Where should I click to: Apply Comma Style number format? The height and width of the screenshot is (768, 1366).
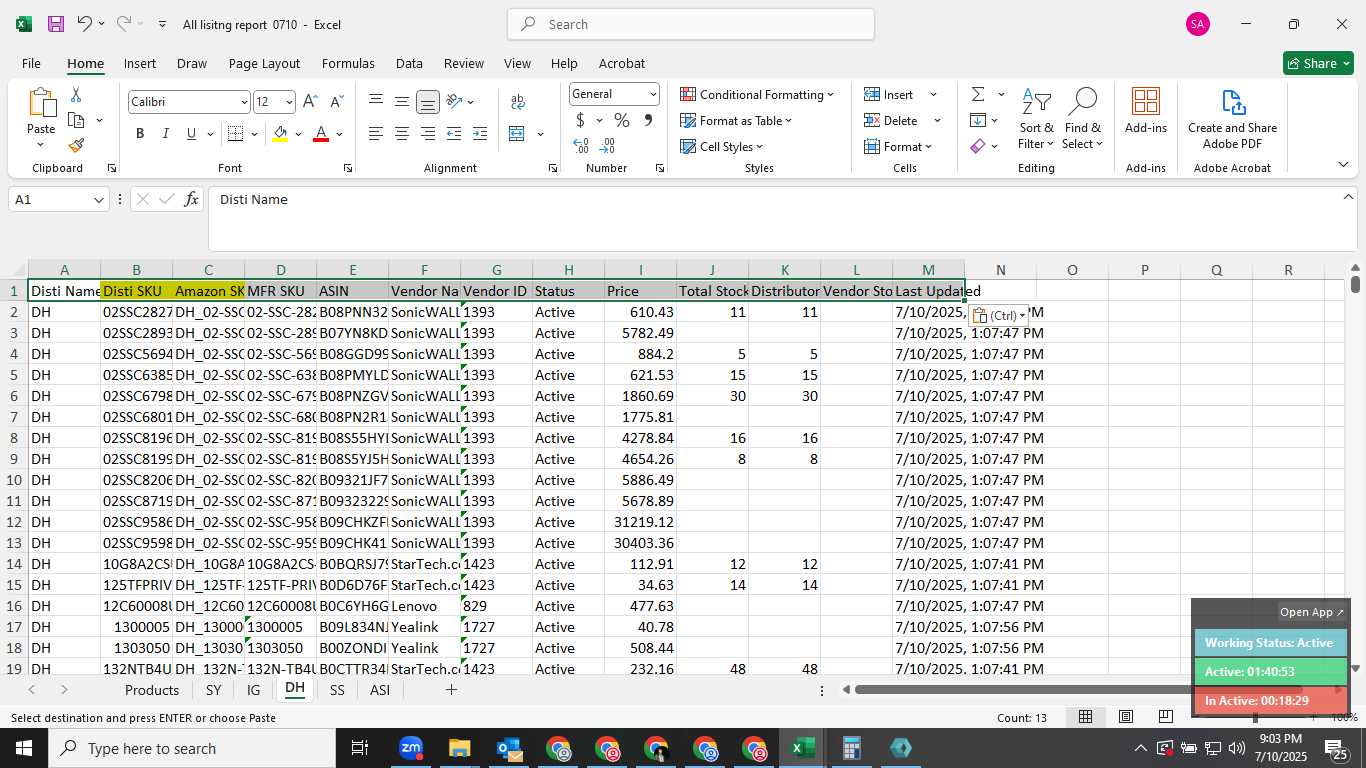point(648,120)
